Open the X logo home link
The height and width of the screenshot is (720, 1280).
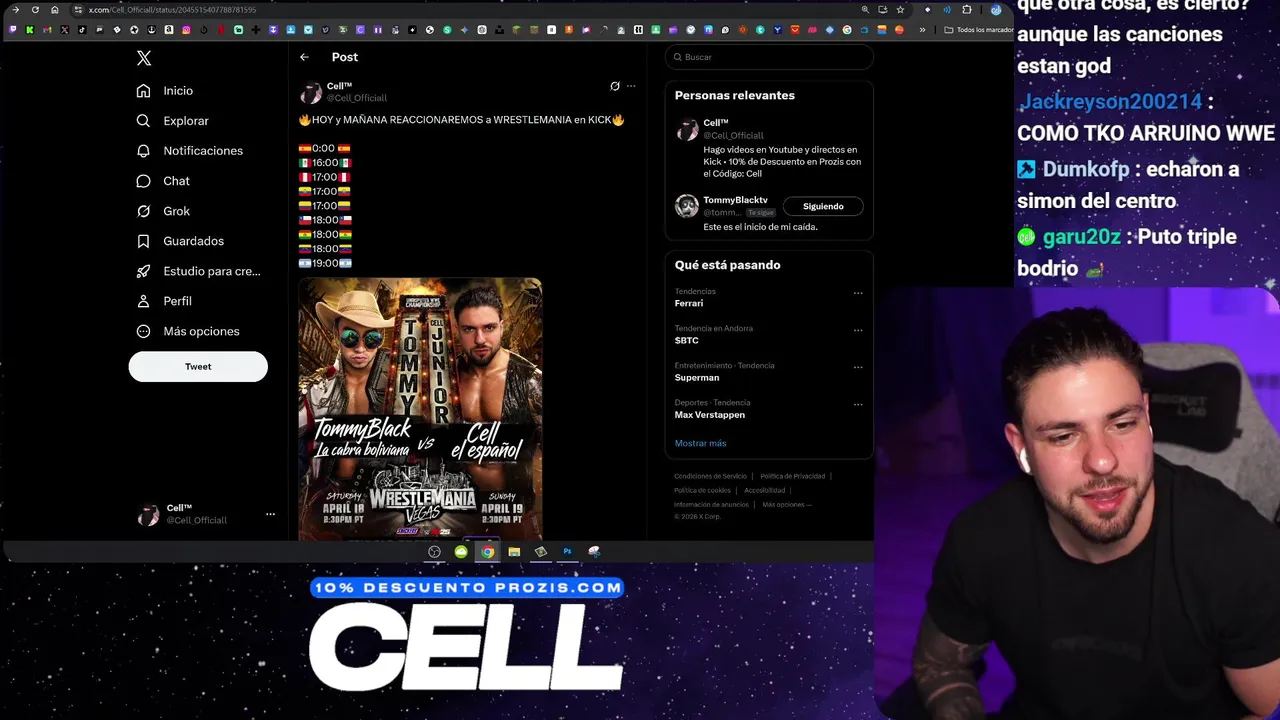click(144, 58)
